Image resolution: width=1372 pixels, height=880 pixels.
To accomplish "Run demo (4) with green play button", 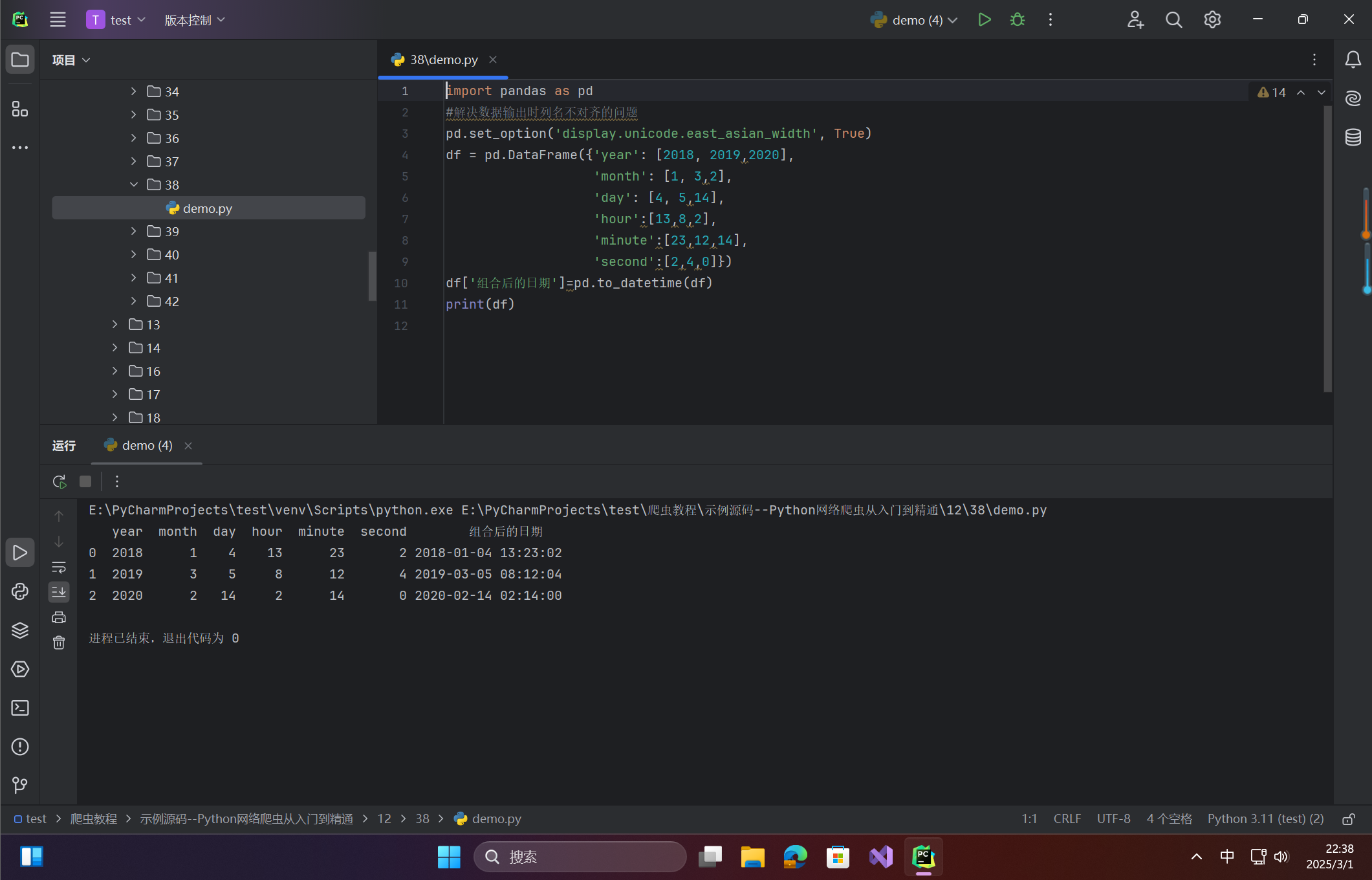I will coord(984,20).
